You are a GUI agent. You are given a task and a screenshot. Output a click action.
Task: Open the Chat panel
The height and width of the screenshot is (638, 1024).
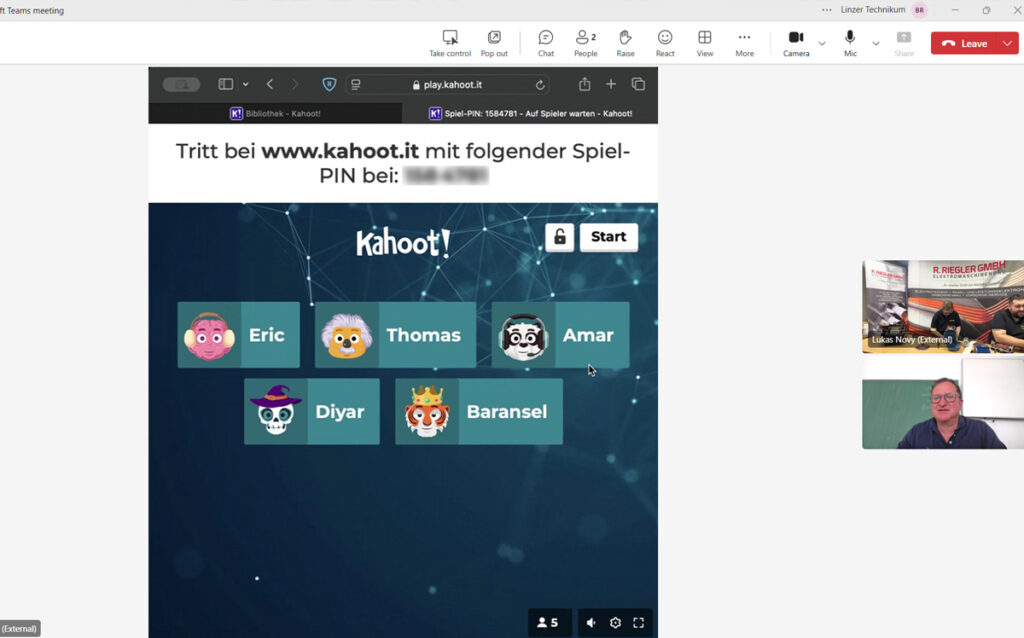(546, 43)
